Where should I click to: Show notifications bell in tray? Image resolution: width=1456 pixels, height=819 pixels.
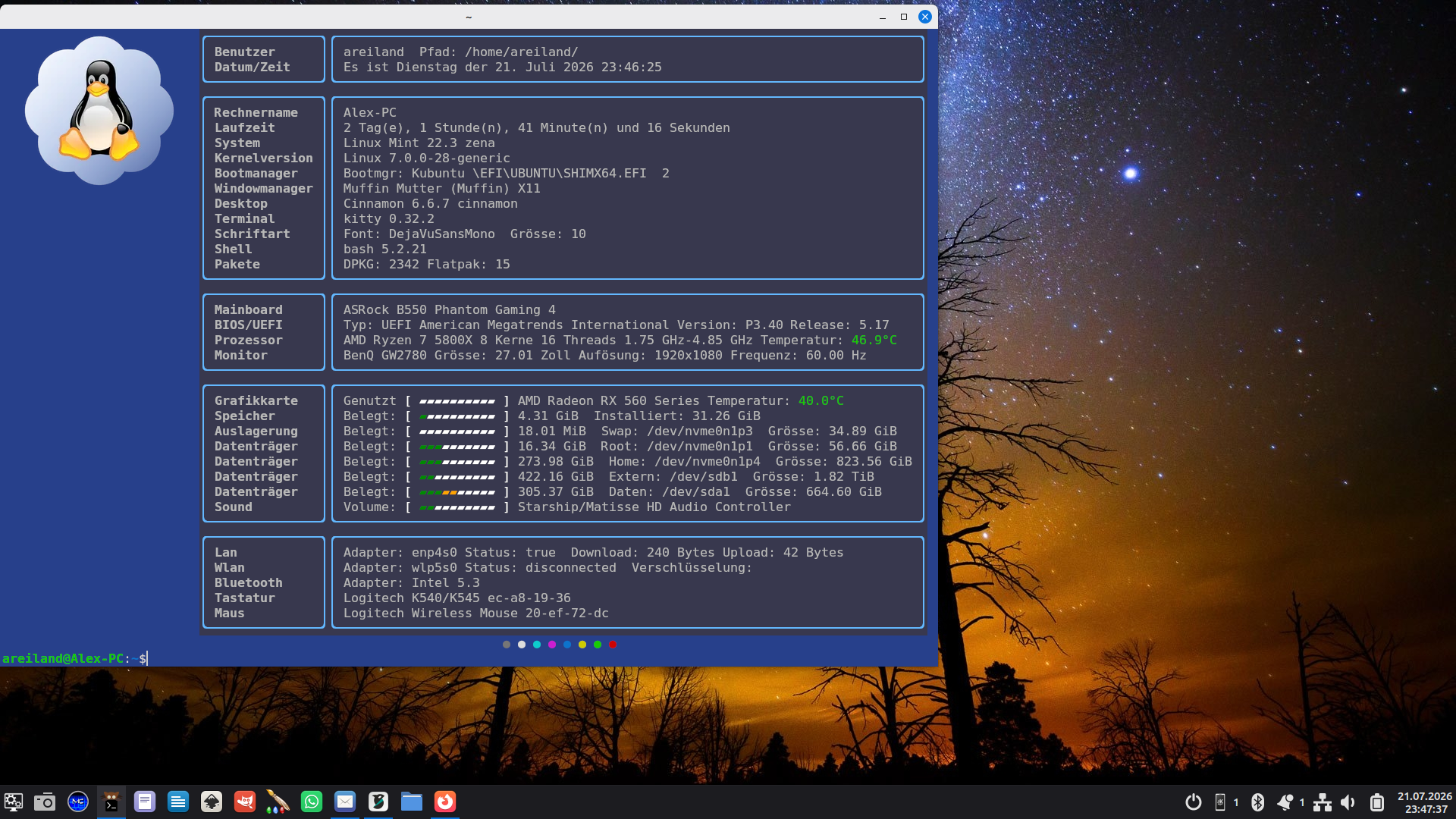click(1285, 802)
